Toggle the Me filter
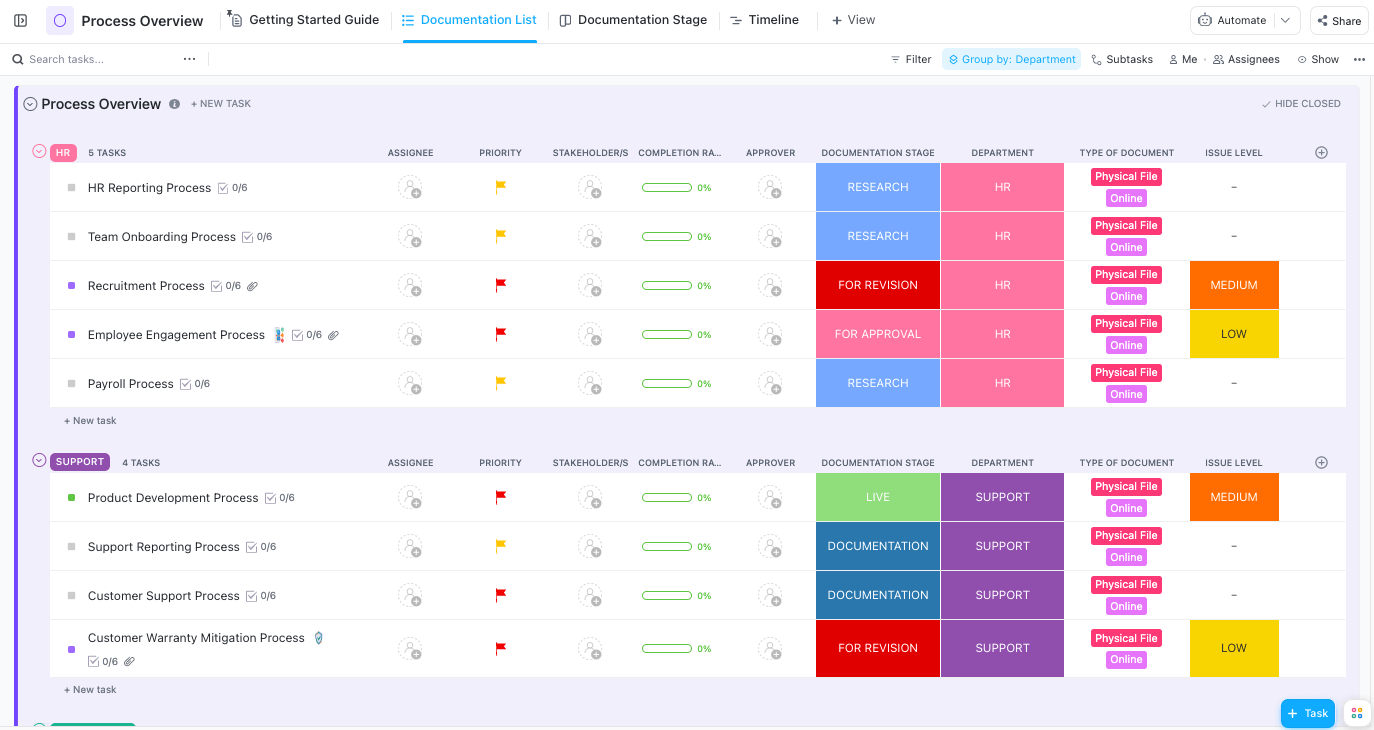Viewport: 1374px width, 730px height. [x=1182, y=60]
